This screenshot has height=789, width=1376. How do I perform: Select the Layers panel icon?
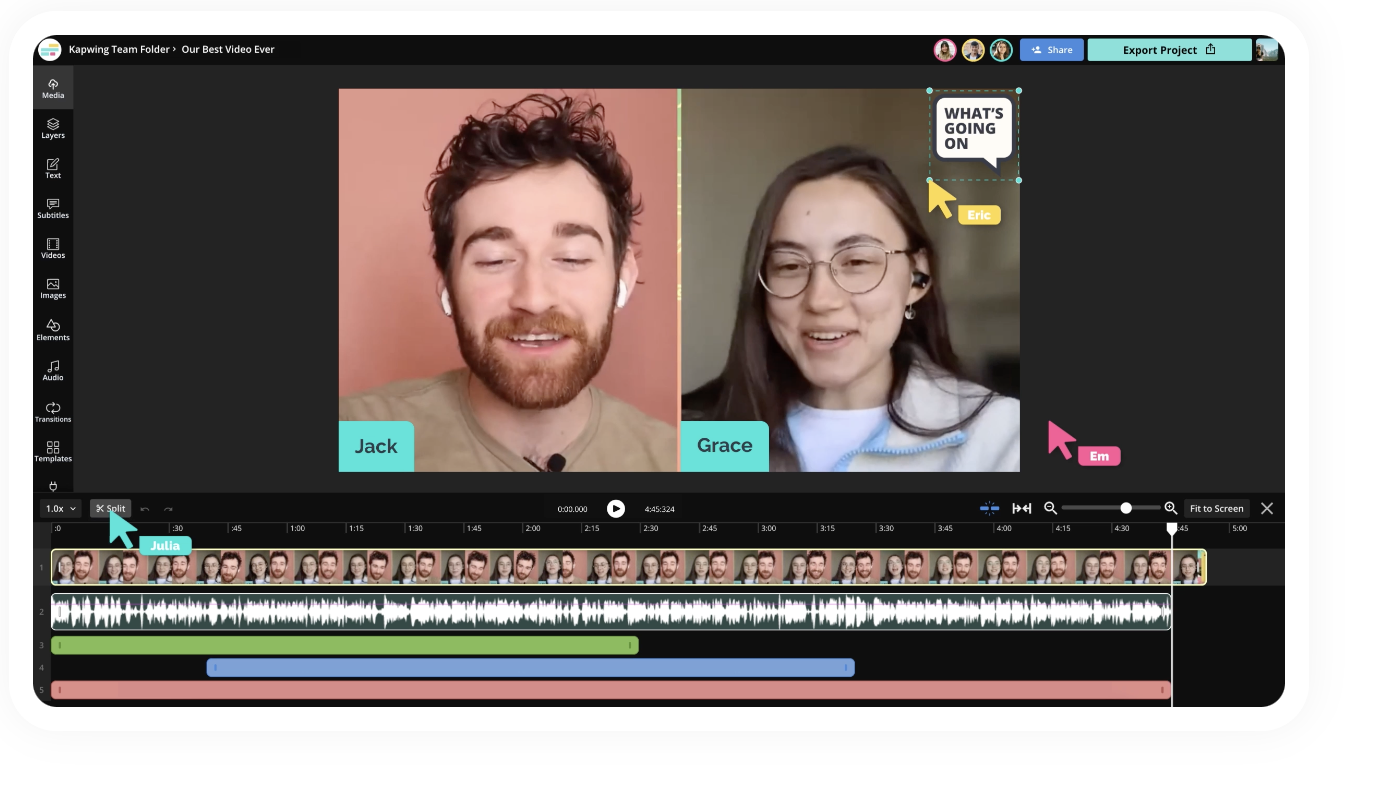53,128
